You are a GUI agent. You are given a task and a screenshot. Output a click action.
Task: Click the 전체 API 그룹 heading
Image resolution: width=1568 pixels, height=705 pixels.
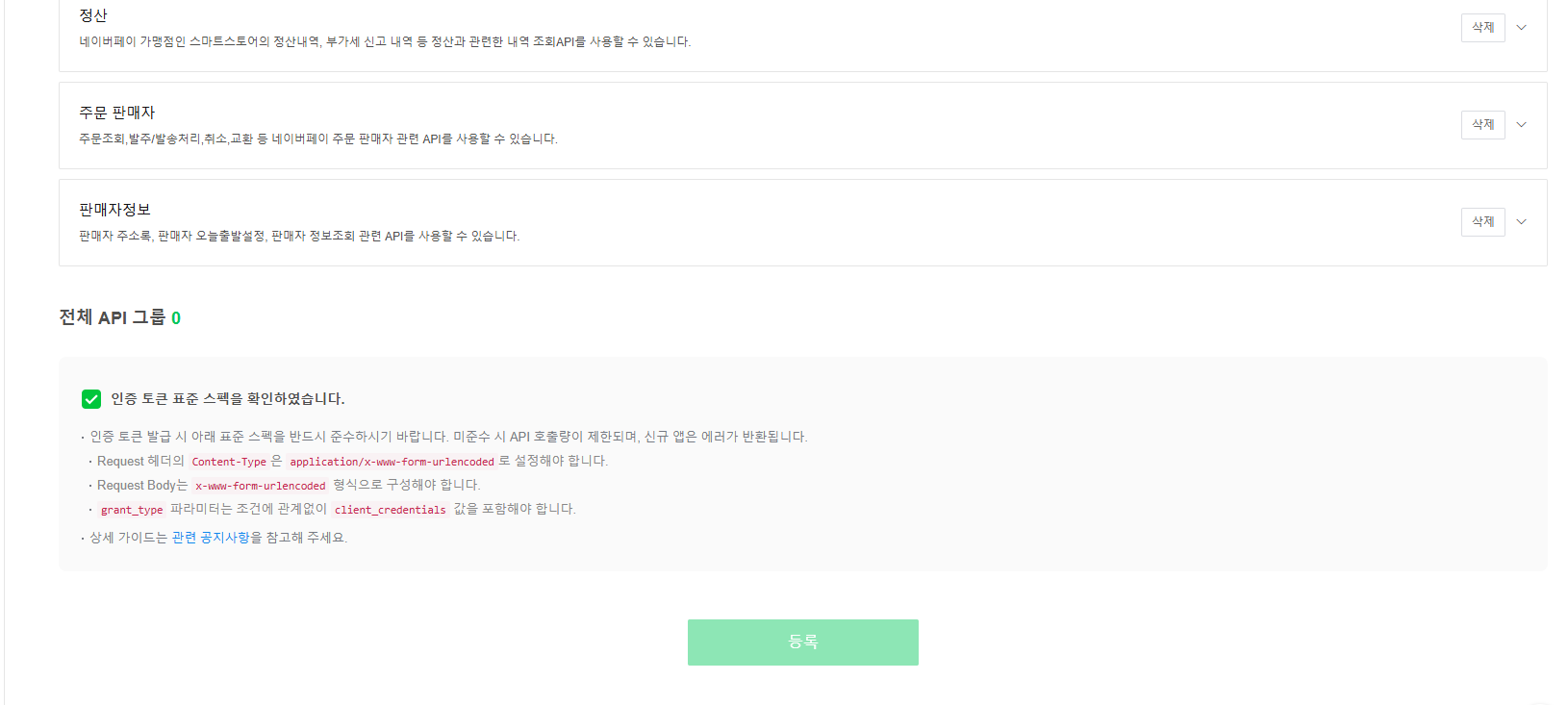tap(112, 317)
